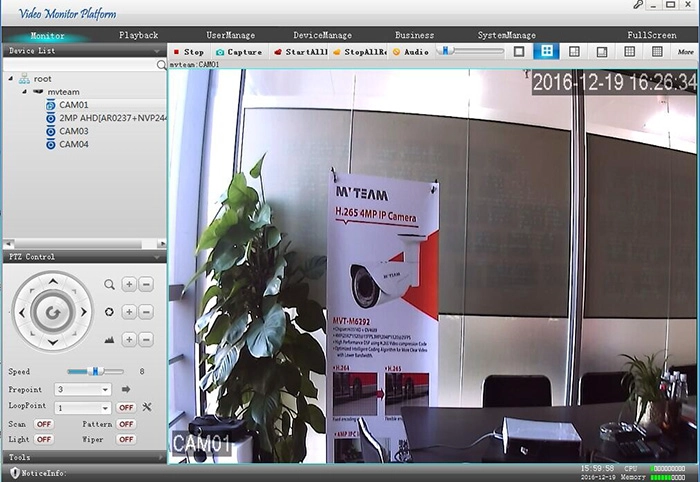Select the single-view layout icon
This screenshot has height=482, width=700.
(519, 52)
